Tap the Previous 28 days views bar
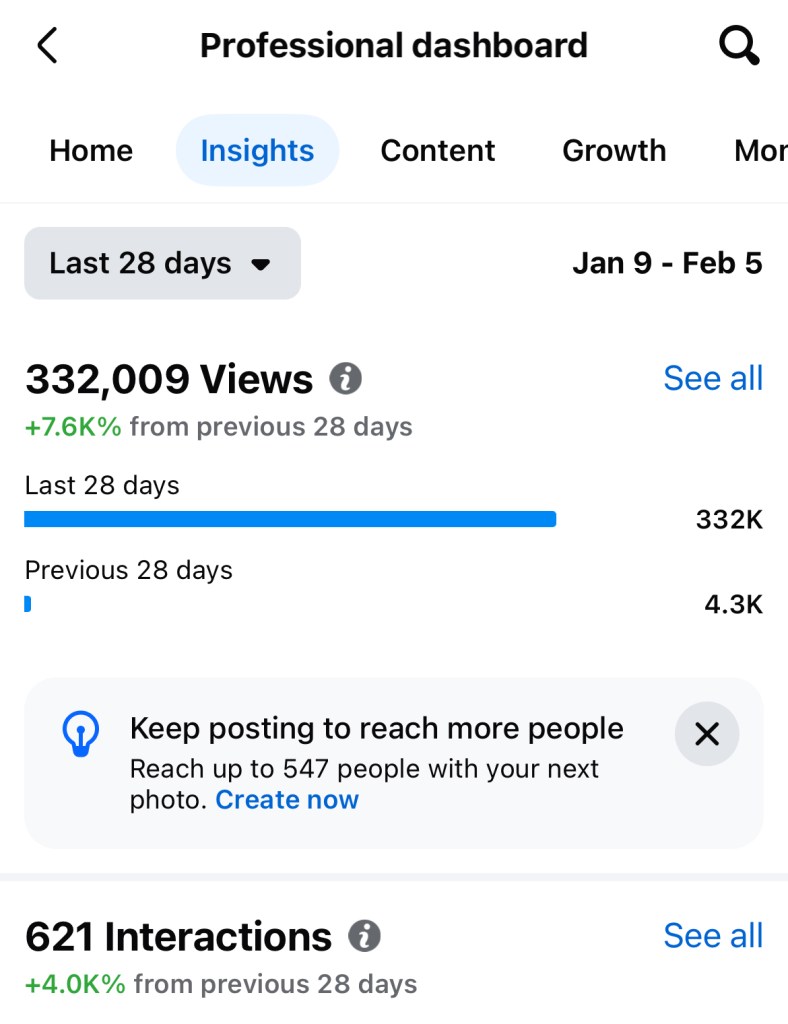The width and height of the screenshot is (788, 1024). pos(28,604)
